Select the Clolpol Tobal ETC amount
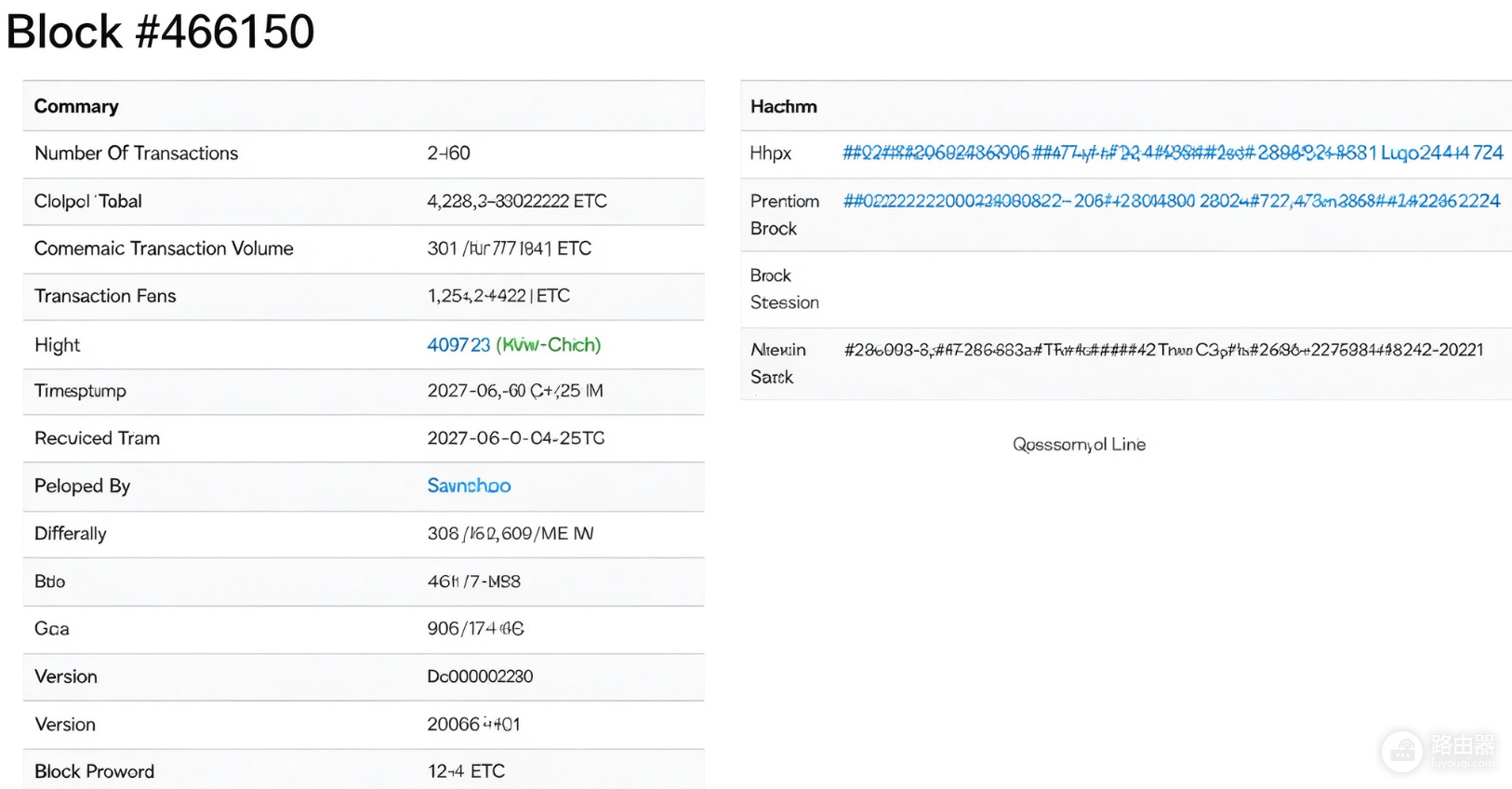Viewport: 1512px width, 789px height. tap(517, 201)
